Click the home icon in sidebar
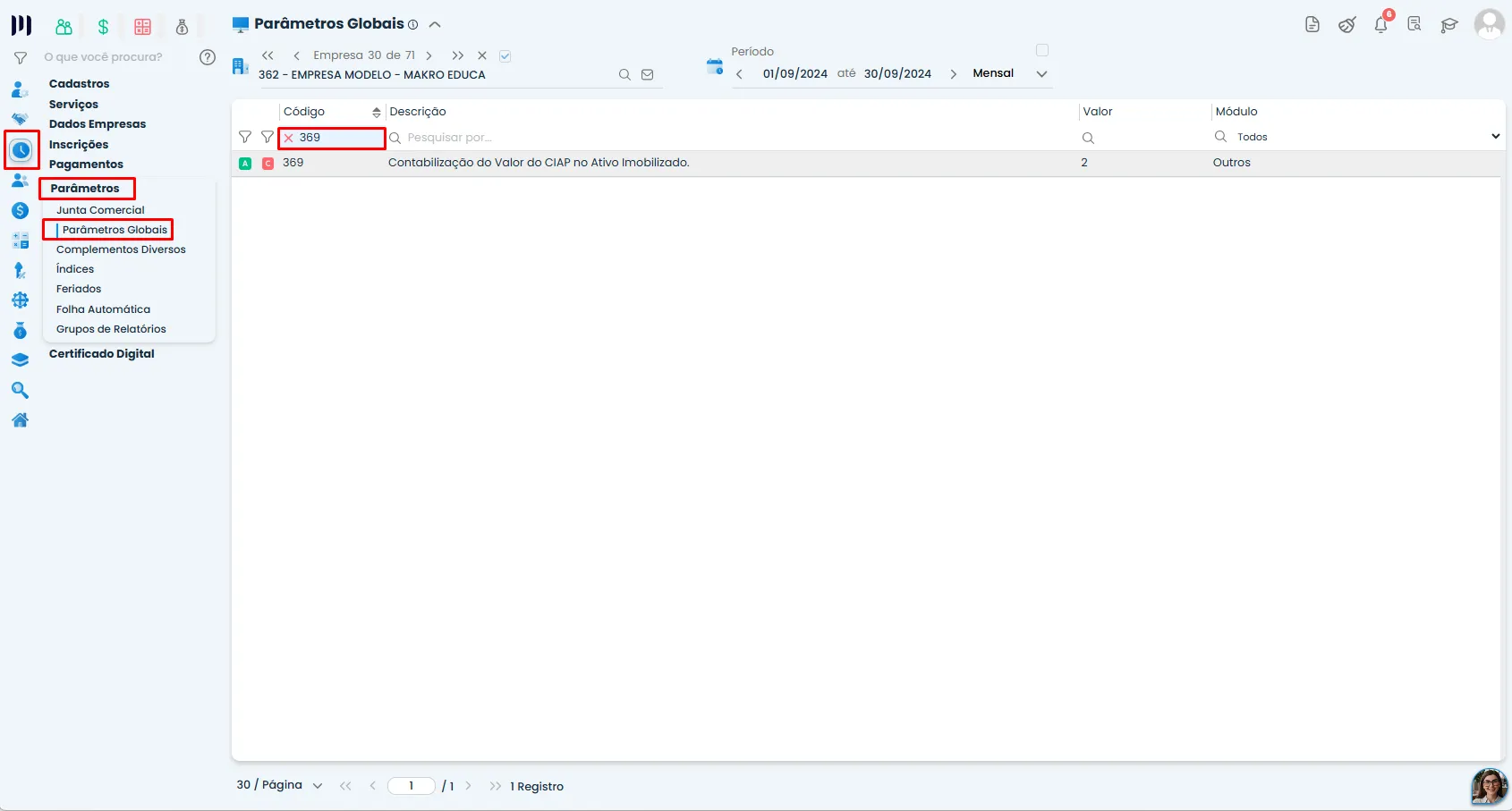The height and width of the screenshot is (811, 1512). [x=20, y=420]
